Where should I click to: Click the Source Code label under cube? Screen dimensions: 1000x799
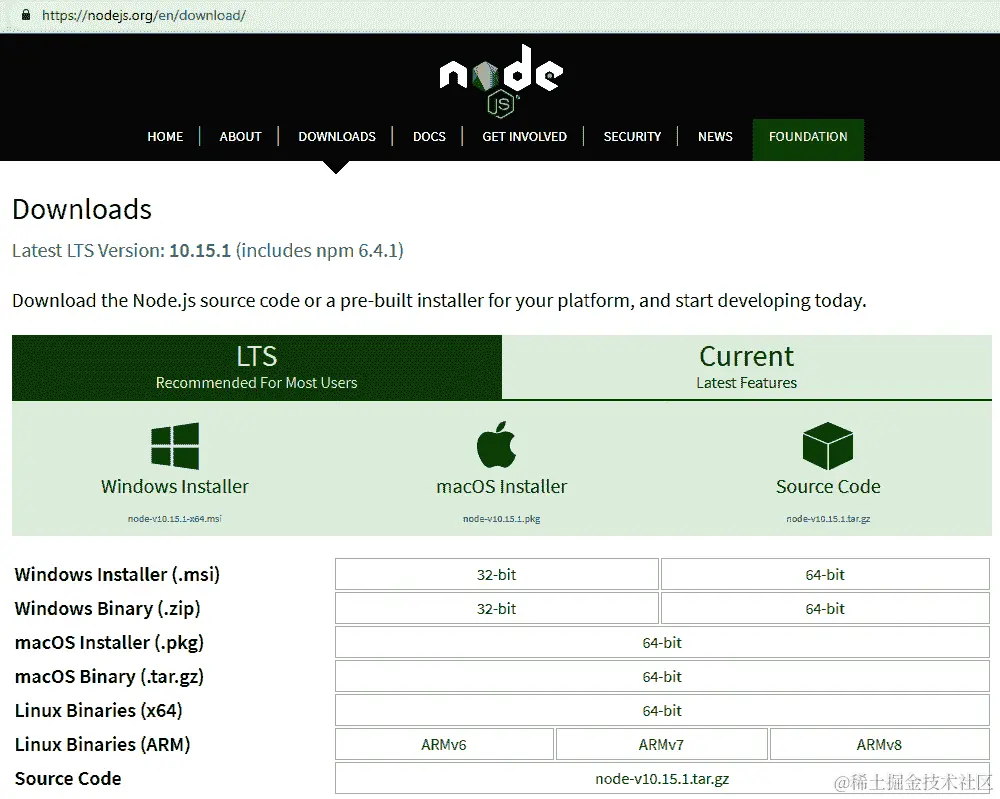[x=828, y=487]
